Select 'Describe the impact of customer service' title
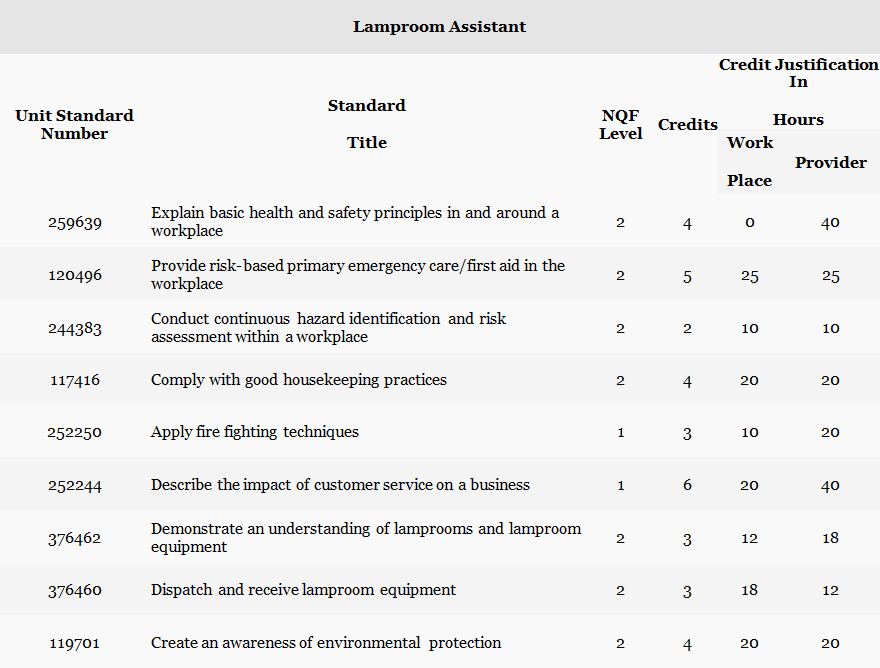 point(340,485)
